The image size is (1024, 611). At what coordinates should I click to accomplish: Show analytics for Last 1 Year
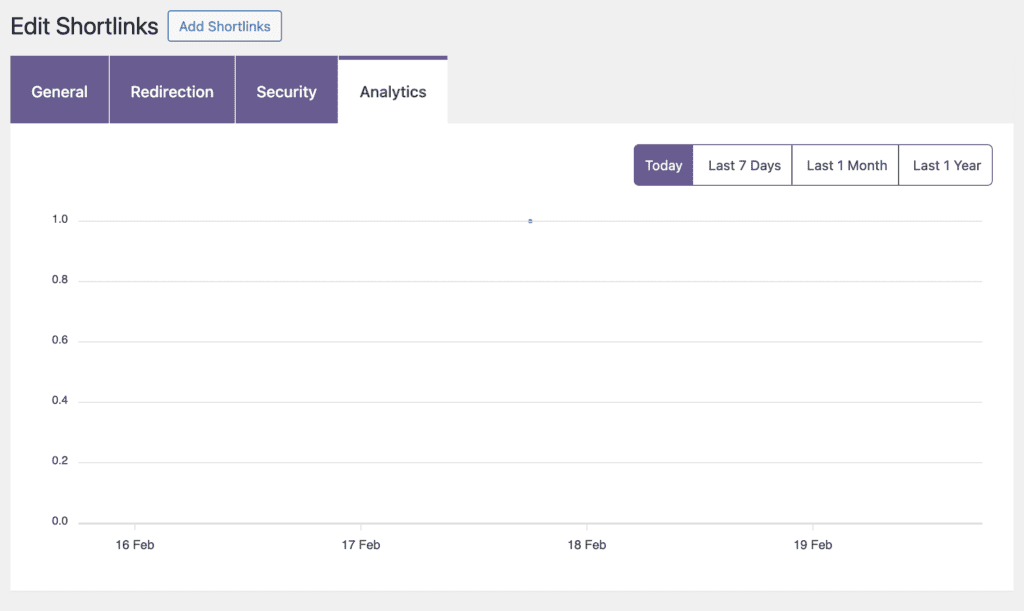(x=945, y=164)
